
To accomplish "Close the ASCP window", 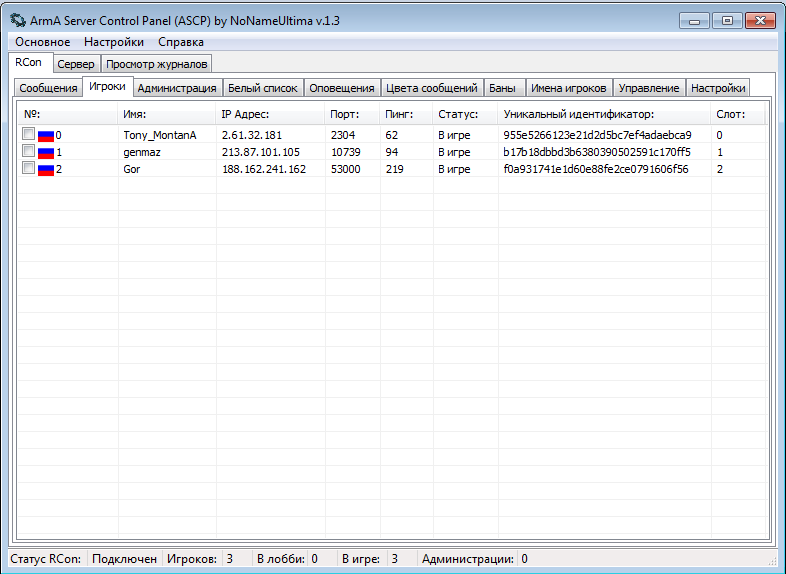I will point(760,21).
